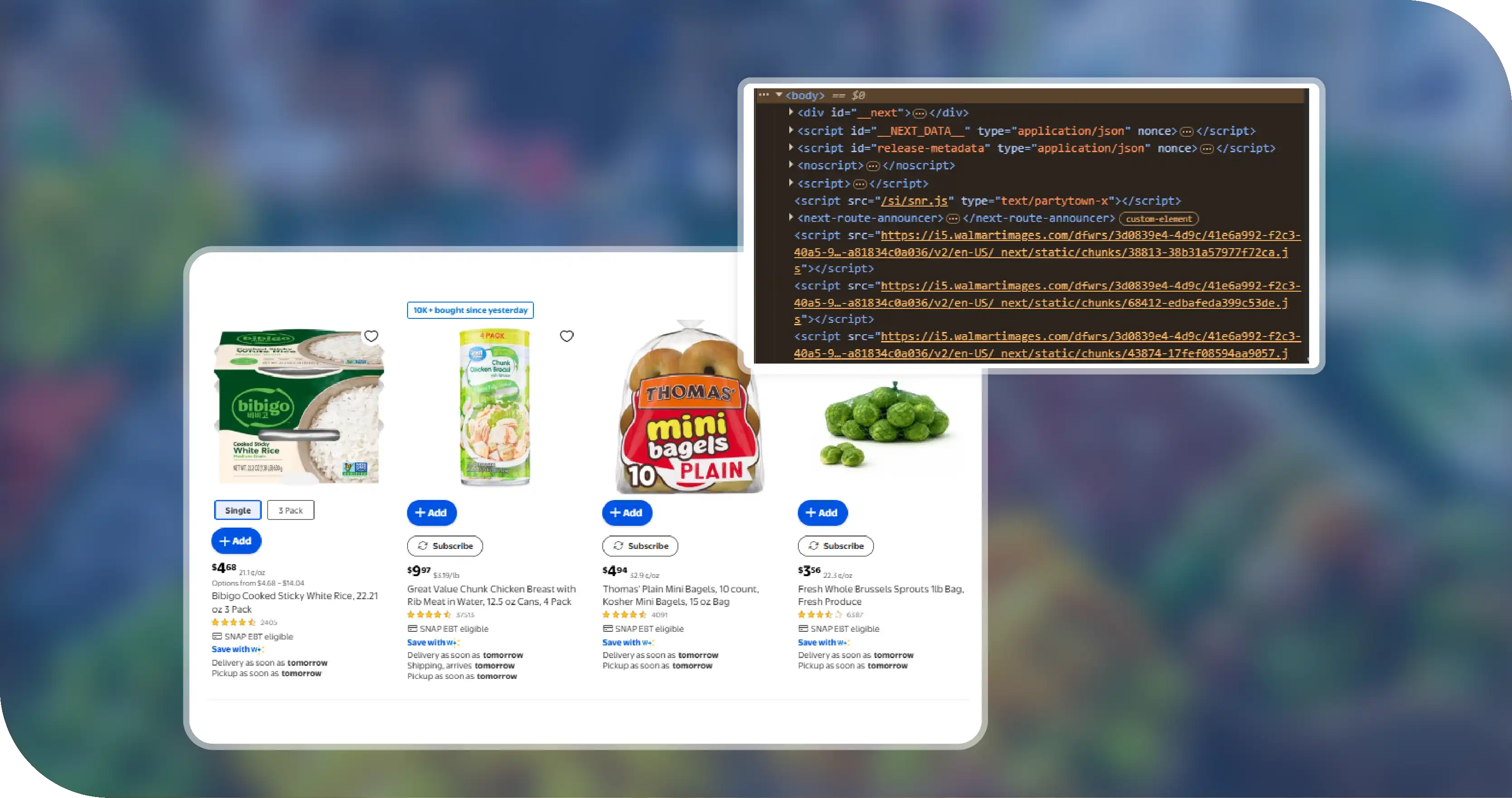
Task: Collapse the body element in the DOM tree
Action: coord(779,95)
